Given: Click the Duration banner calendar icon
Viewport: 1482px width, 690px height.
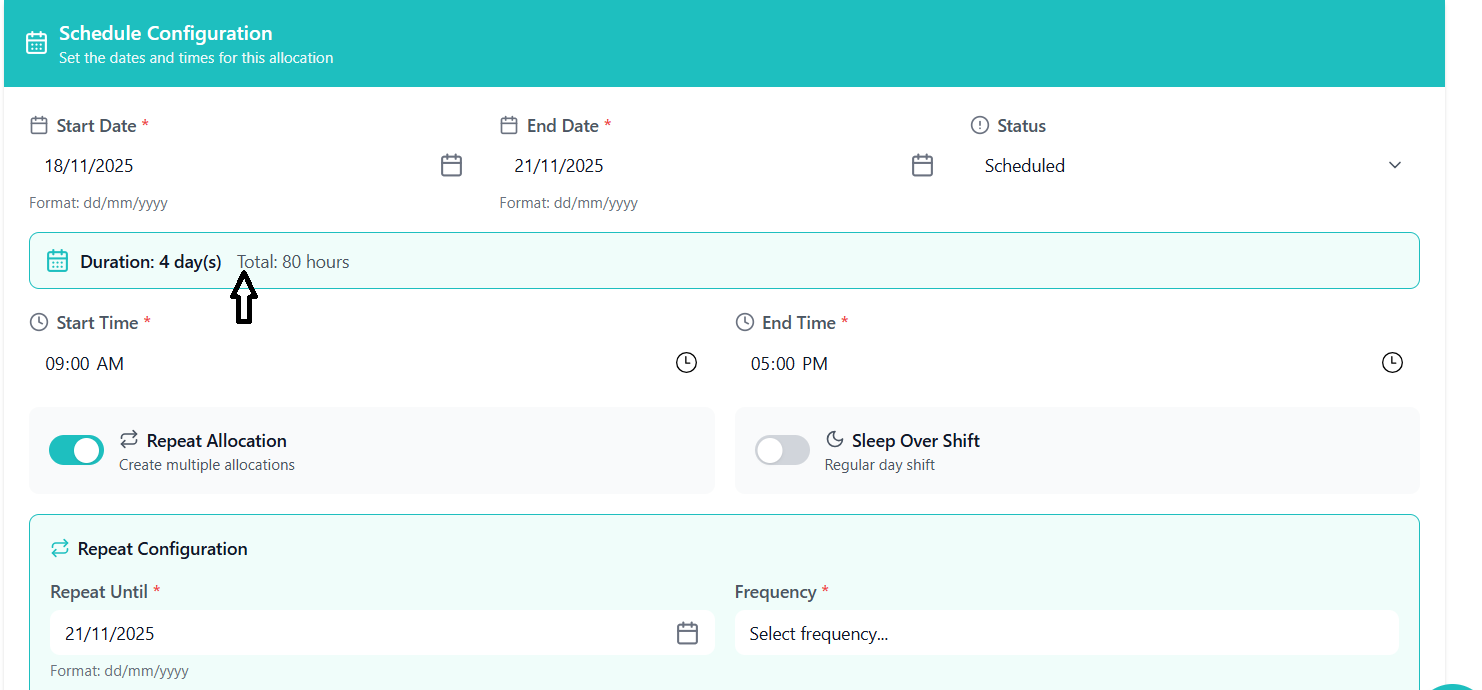Looking at the screenshot, I should click(58, 261).
